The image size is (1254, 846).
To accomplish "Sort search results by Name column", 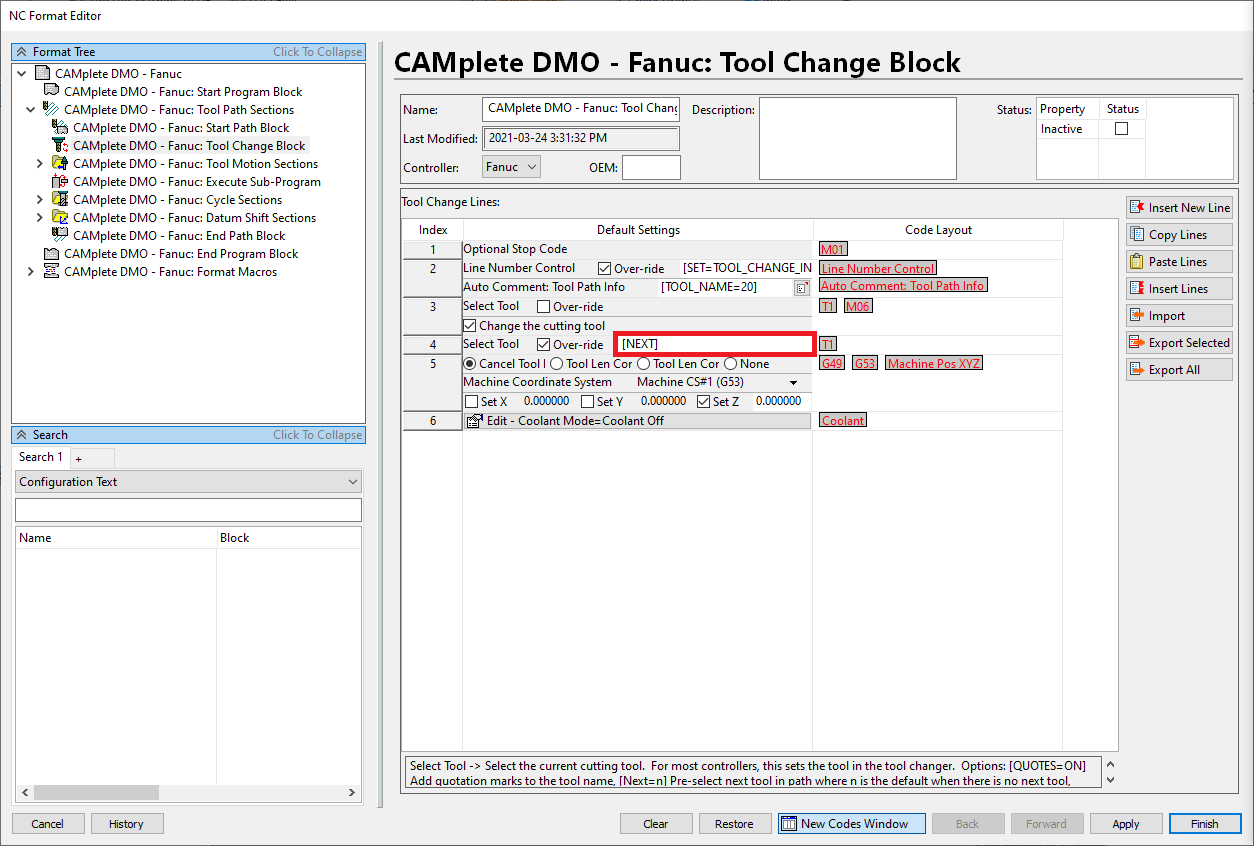I will click(116, 538).
